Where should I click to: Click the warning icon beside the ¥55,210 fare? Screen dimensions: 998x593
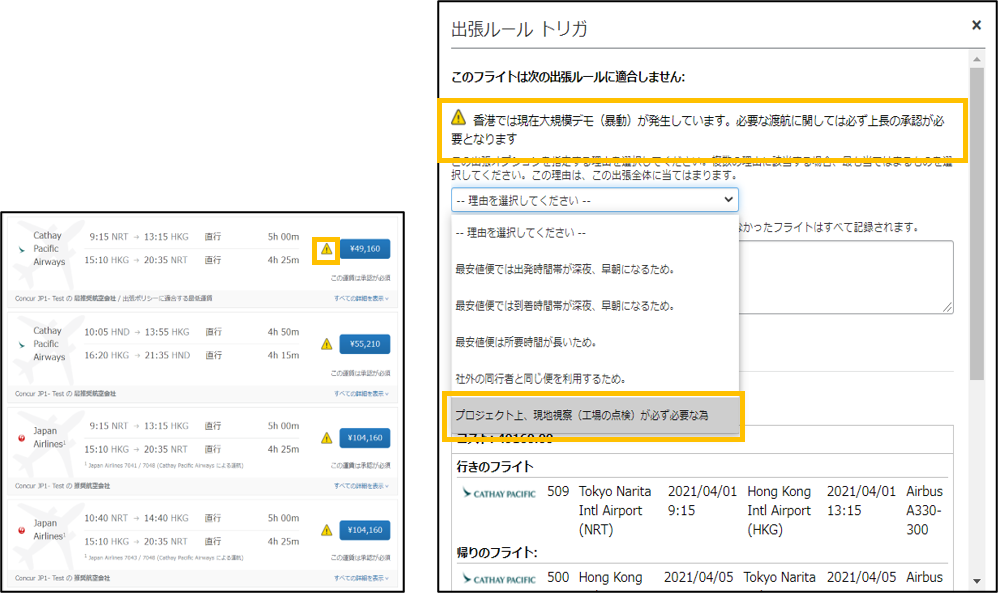point(327,344)
